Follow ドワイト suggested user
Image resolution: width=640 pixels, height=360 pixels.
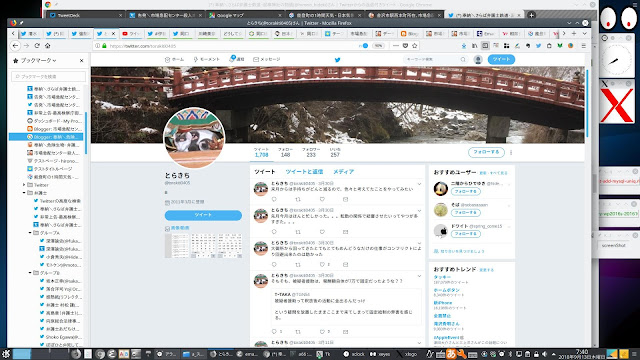pyautogui.click(x=466, y=234)
